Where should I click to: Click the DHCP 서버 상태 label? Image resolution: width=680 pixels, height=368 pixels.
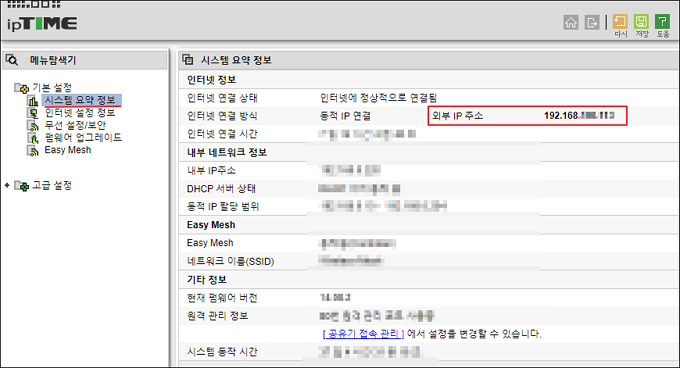click(x=221, y=189)
